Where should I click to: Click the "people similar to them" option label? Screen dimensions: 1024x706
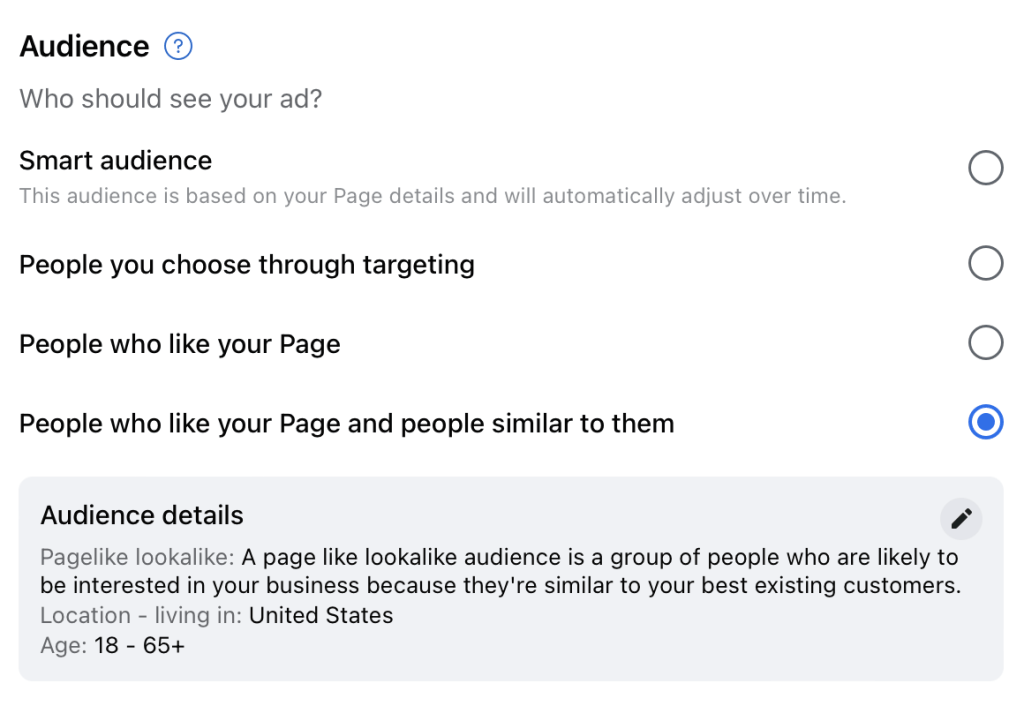346,424
